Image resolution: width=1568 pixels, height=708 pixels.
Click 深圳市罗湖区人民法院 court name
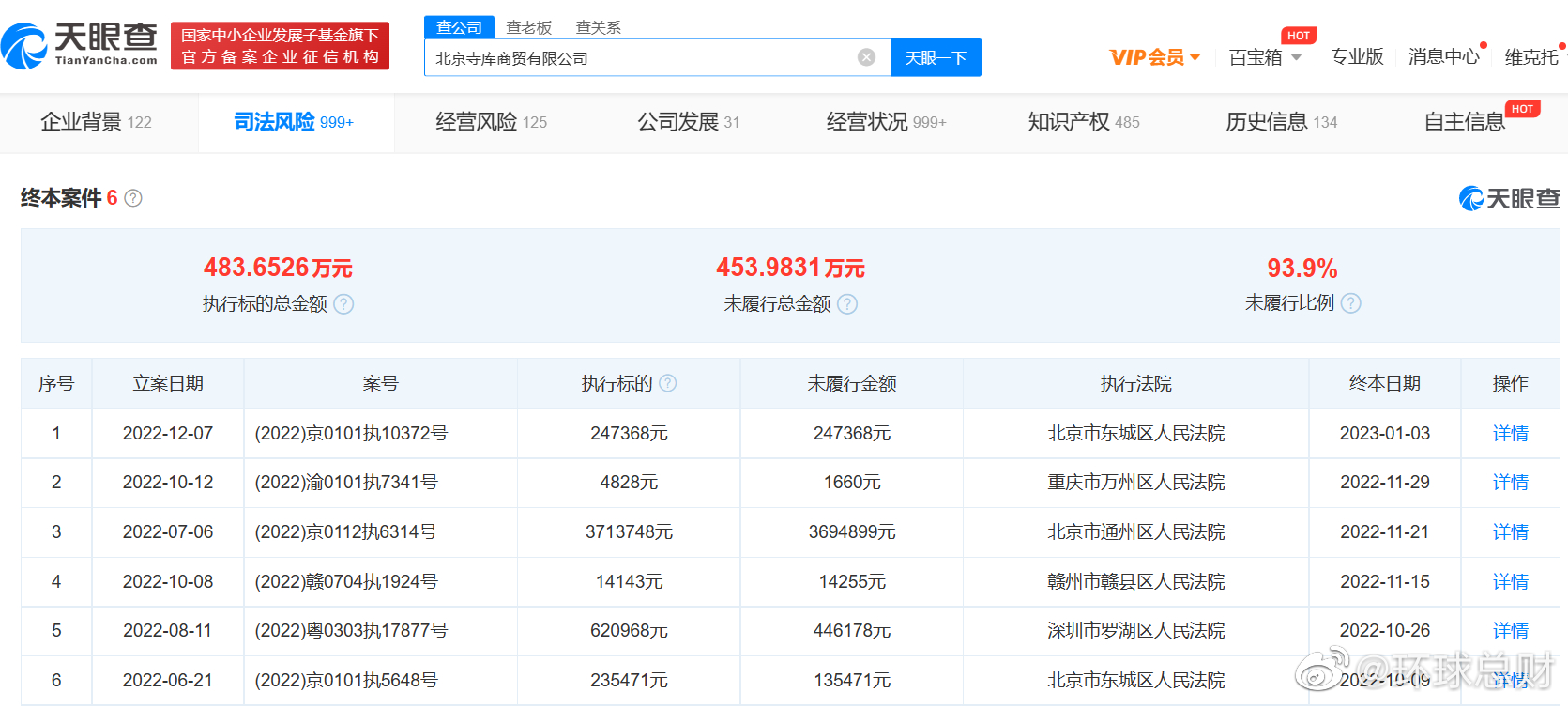(x=1136, y=630)
